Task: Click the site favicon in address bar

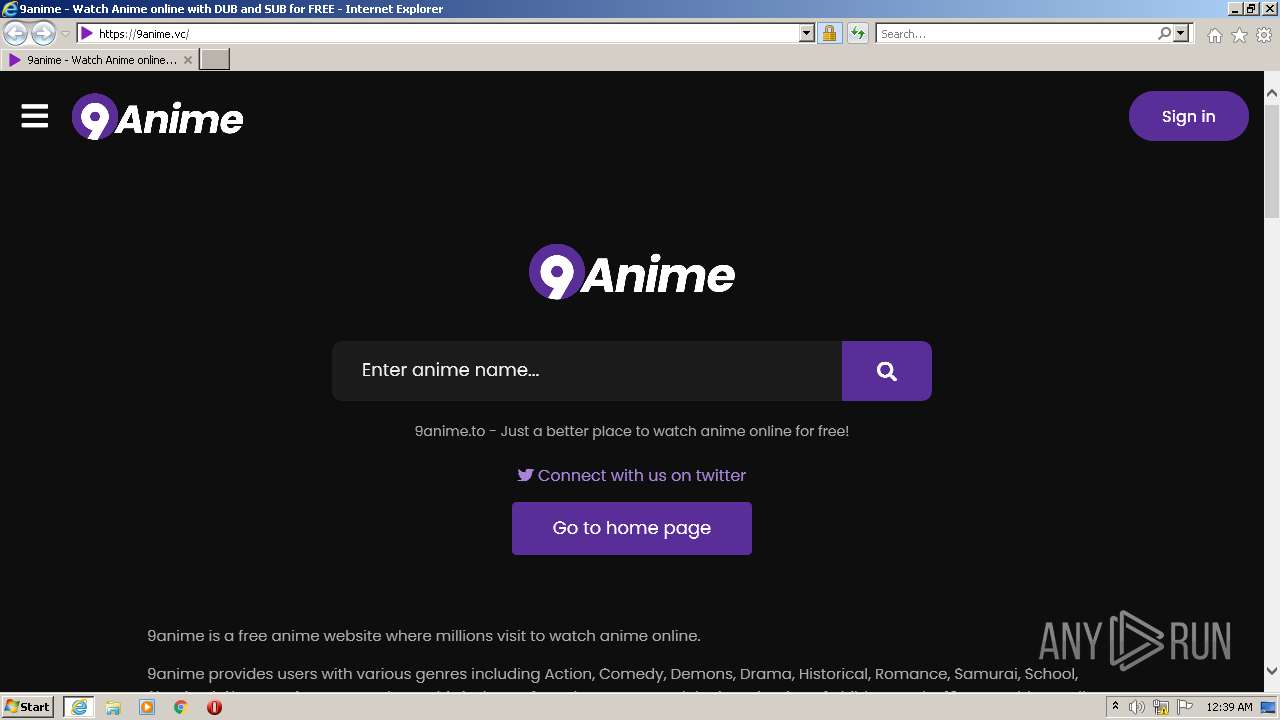Action: pyautogui.click(x=87, y=33)
